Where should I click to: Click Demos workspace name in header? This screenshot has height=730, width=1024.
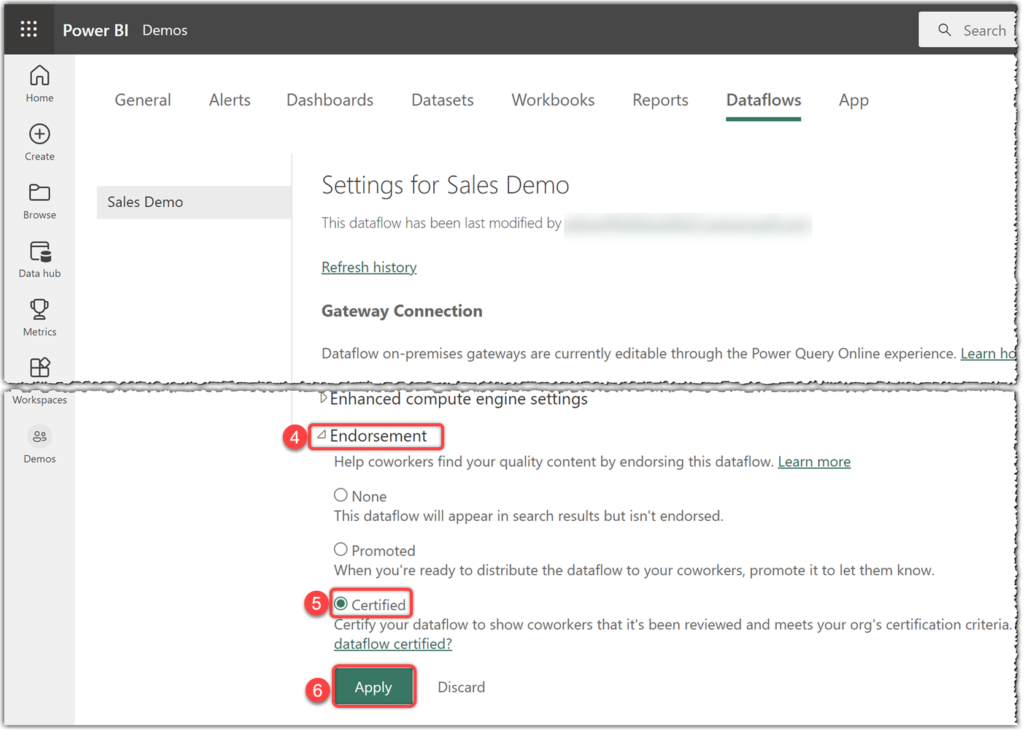click(165, 30)
